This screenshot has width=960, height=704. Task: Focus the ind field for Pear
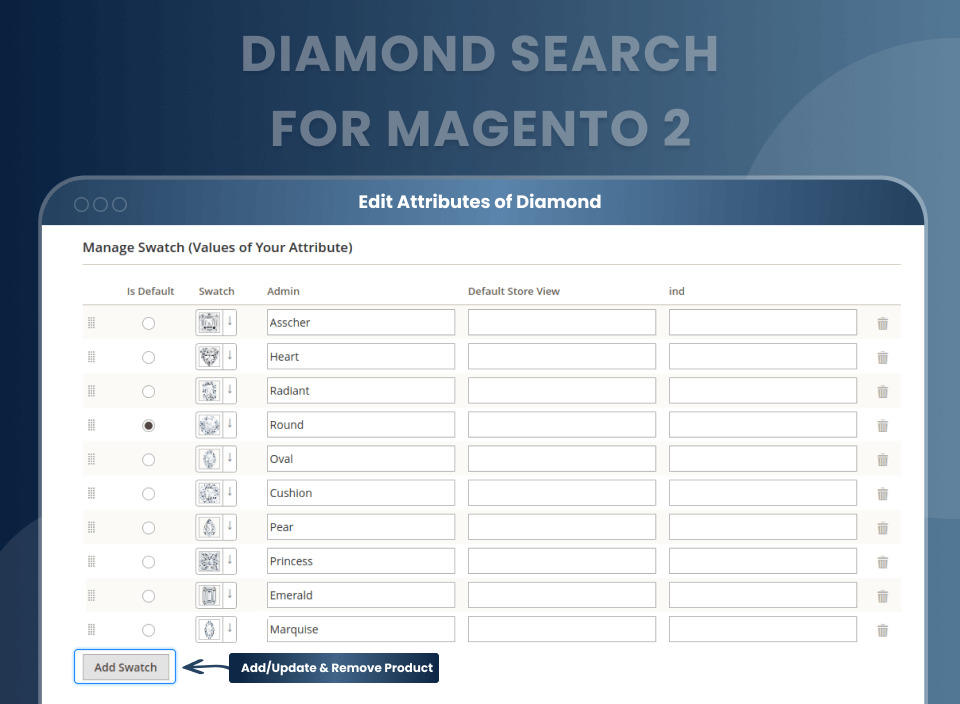coord(762,527)
